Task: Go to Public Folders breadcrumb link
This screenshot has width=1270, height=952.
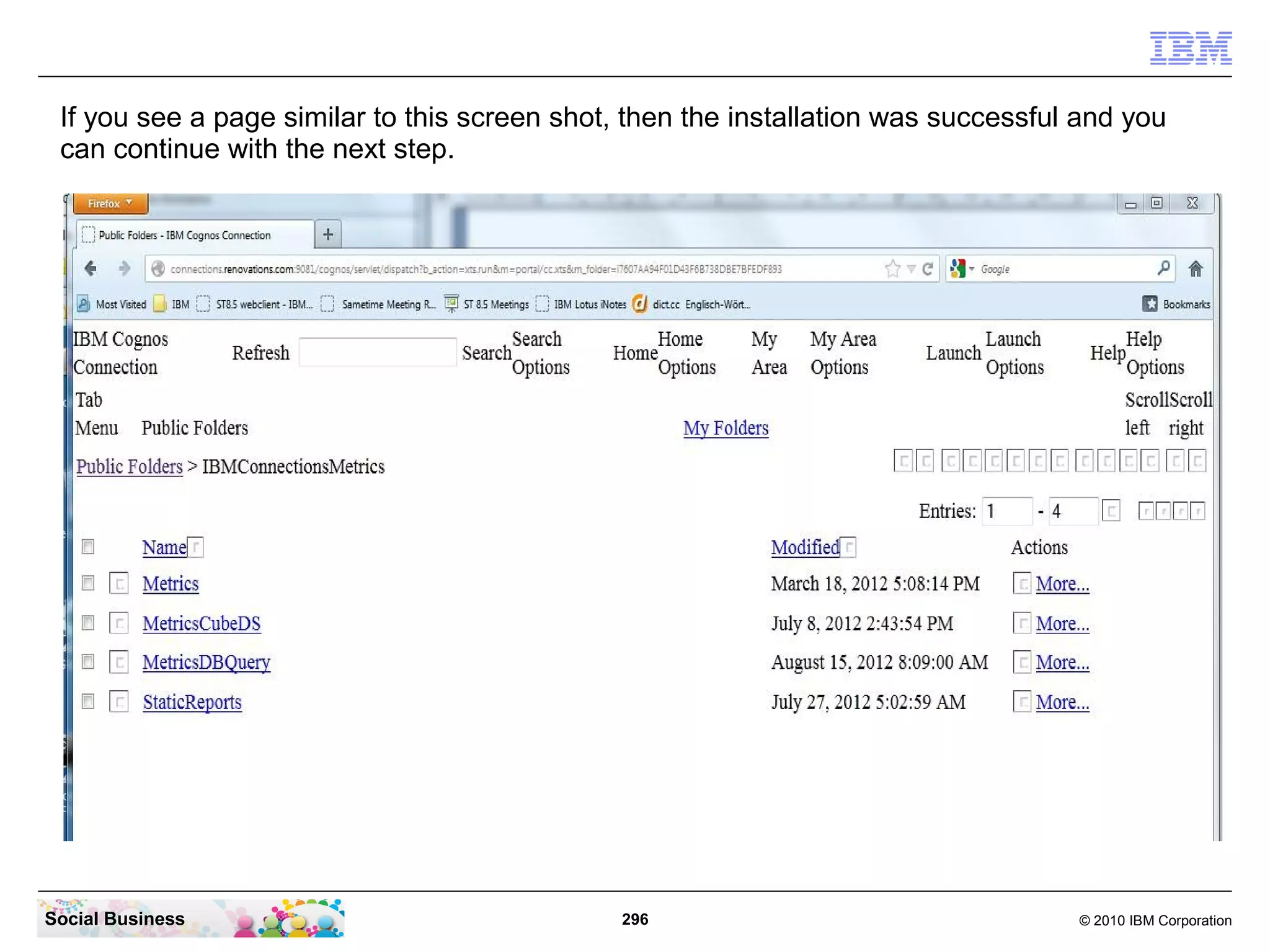Action: click(129, 466)
